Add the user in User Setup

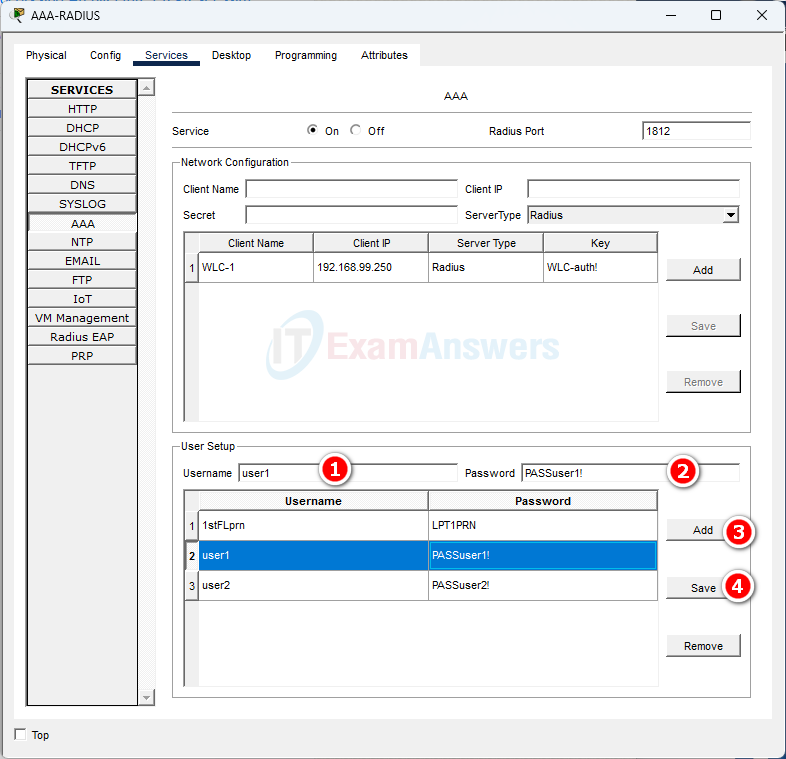pyautogui.click(x=703, y=530)
